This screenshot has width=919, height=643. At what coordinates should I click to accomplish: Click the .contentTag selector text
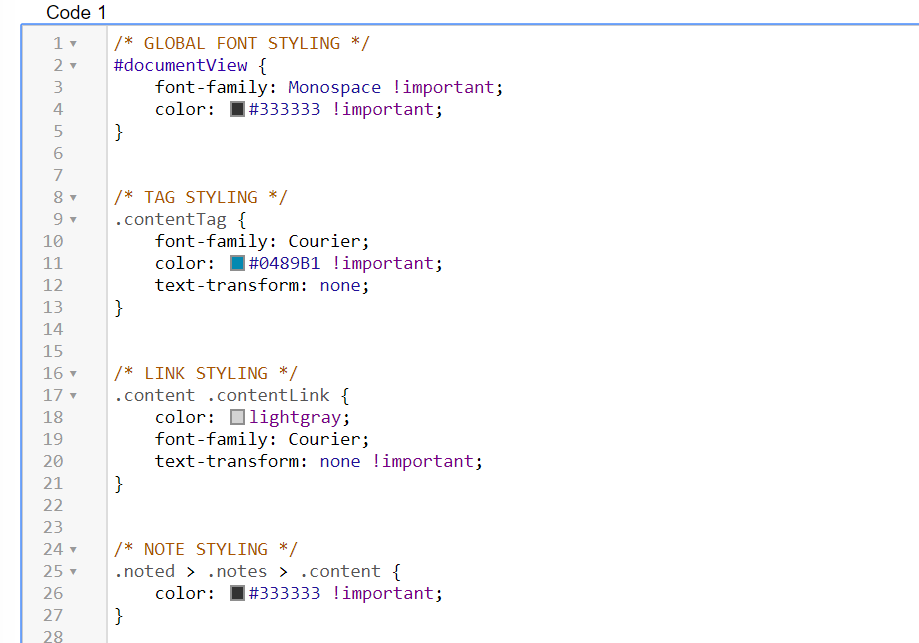[x=169, y=219]
